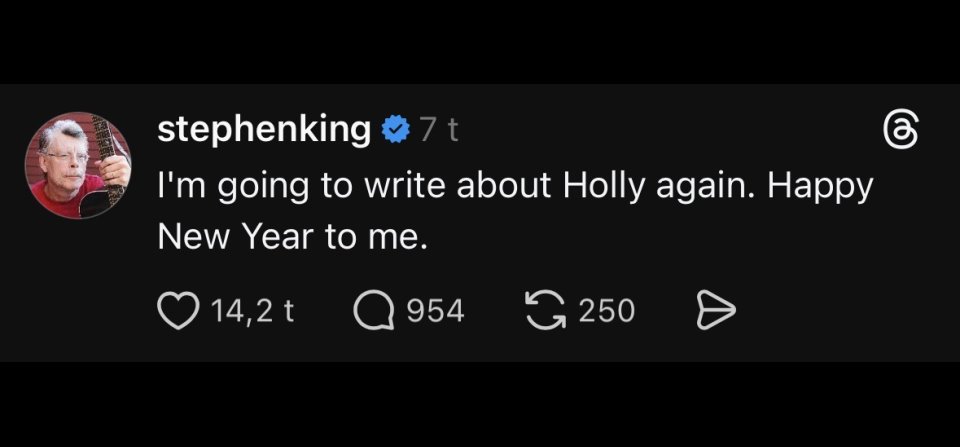View the 250 reposts count
960x447 pixels.
[607, 311]
